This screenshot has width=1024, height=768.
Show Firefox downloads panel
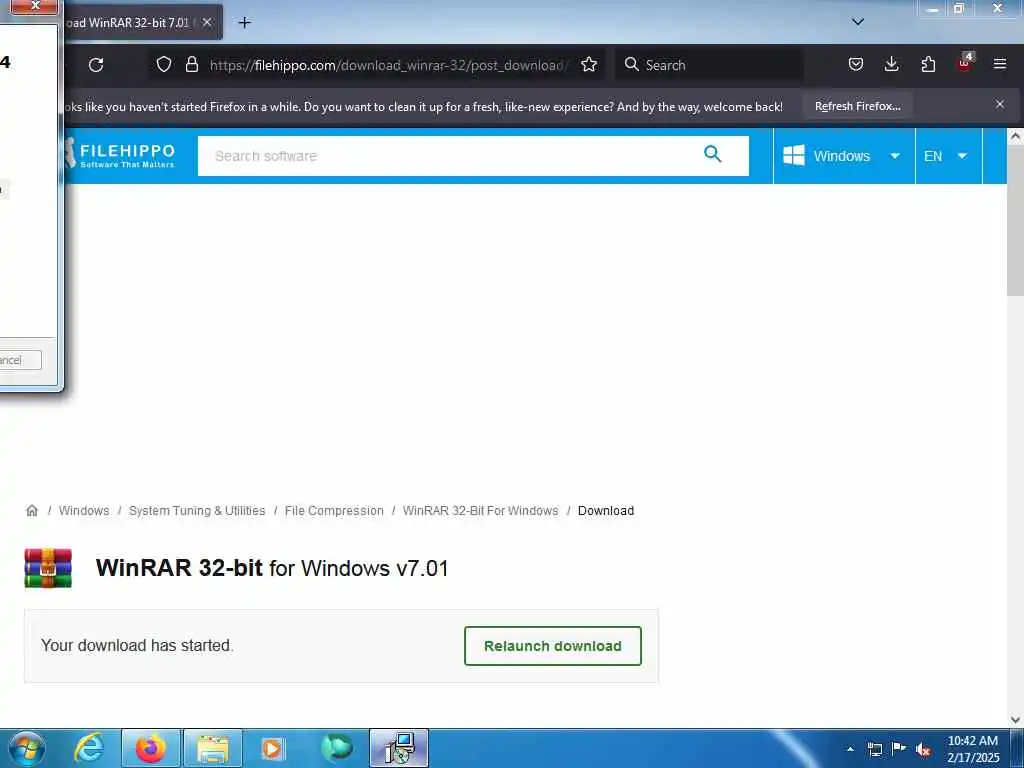pyautogui.click(x=891, y=64)
